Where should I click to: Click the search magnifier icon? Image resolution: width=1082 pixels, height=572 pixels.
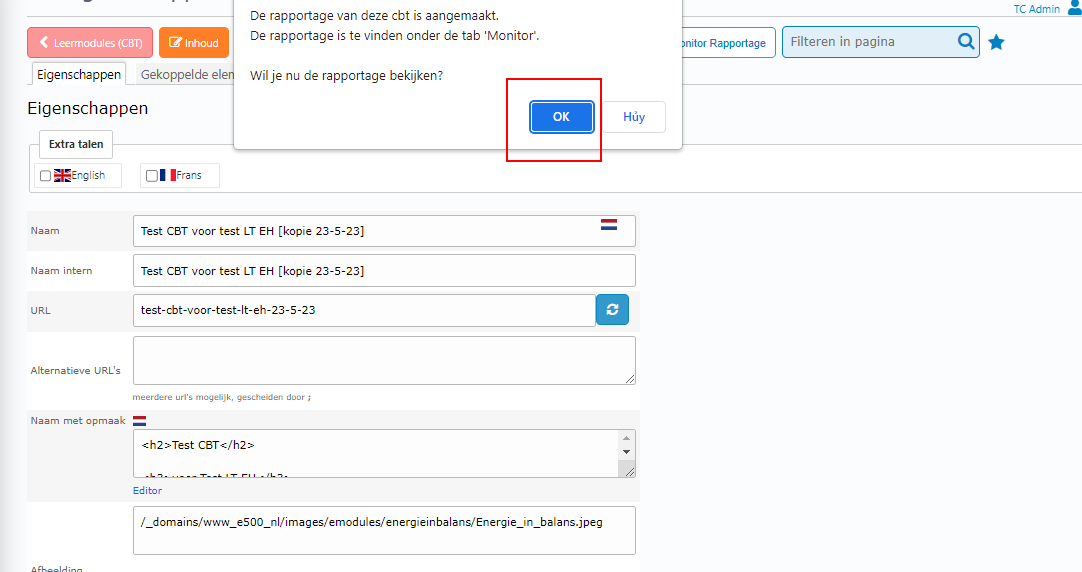coord(965,42)
